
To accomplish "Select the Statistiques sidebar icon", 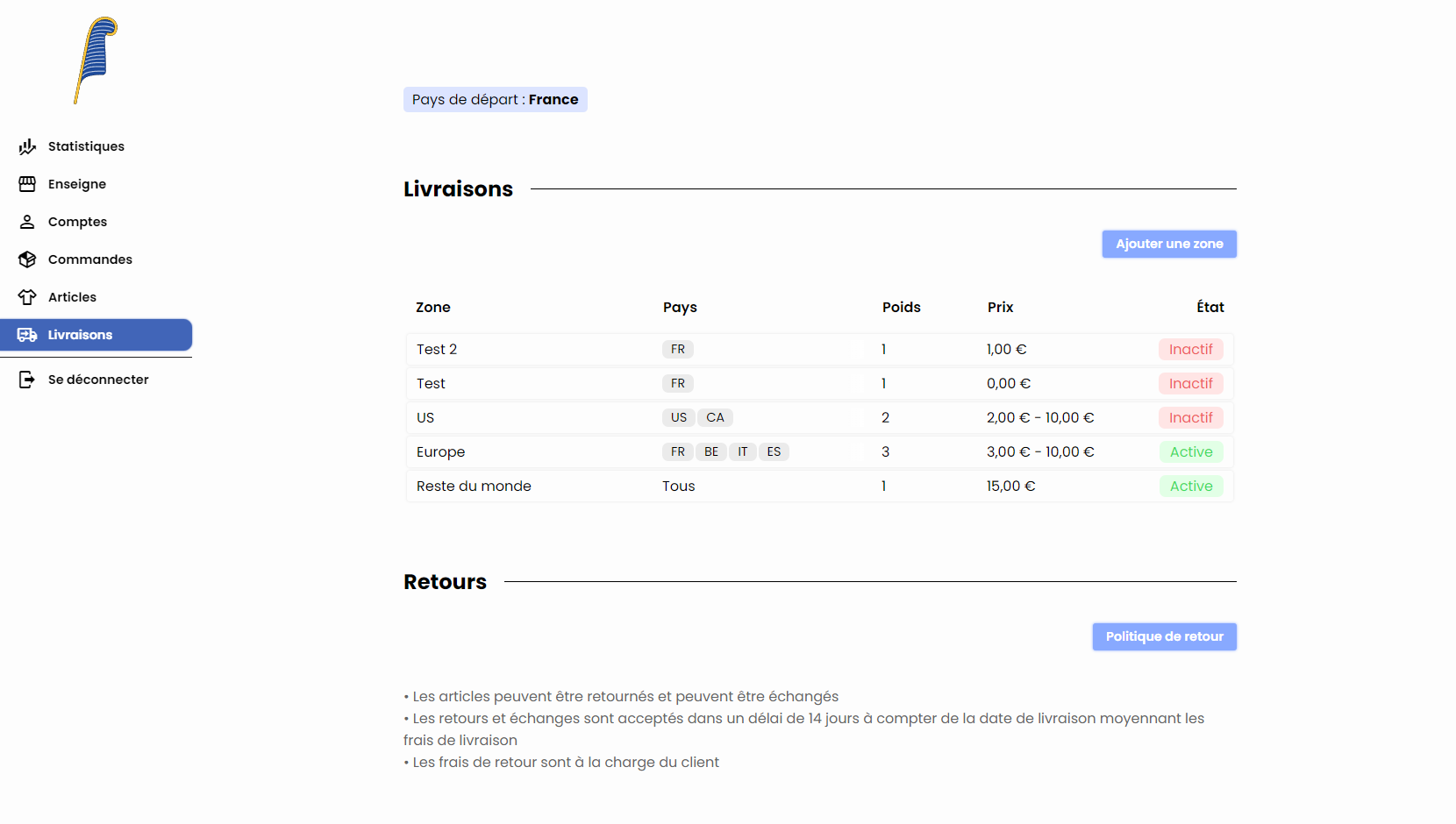I will [x=27, y=146].
